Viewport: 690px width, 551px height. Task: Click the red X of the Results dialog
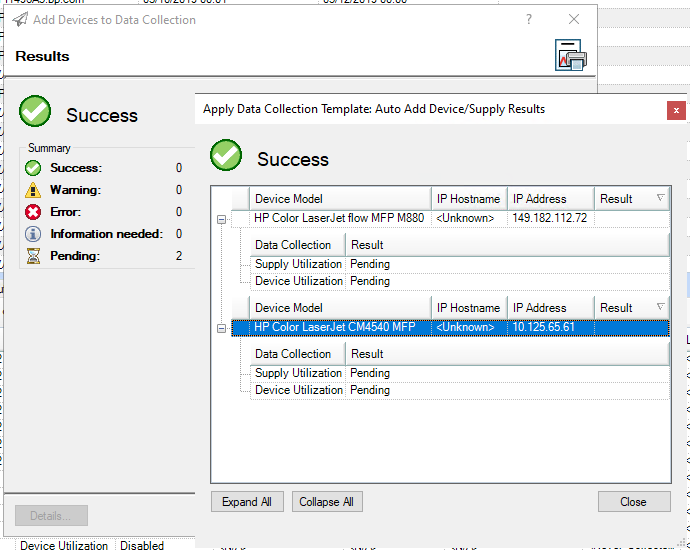click(x=676, y=110)
